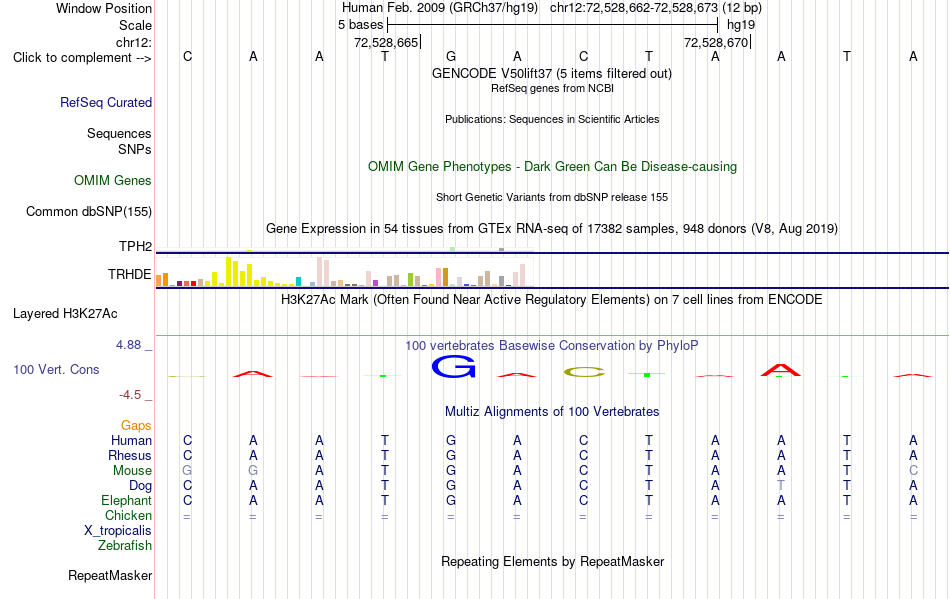Viewport: 950px width, 599px height.
Task: Open the 100 Vert. Cons track label
Action: (x=56, y=369)
